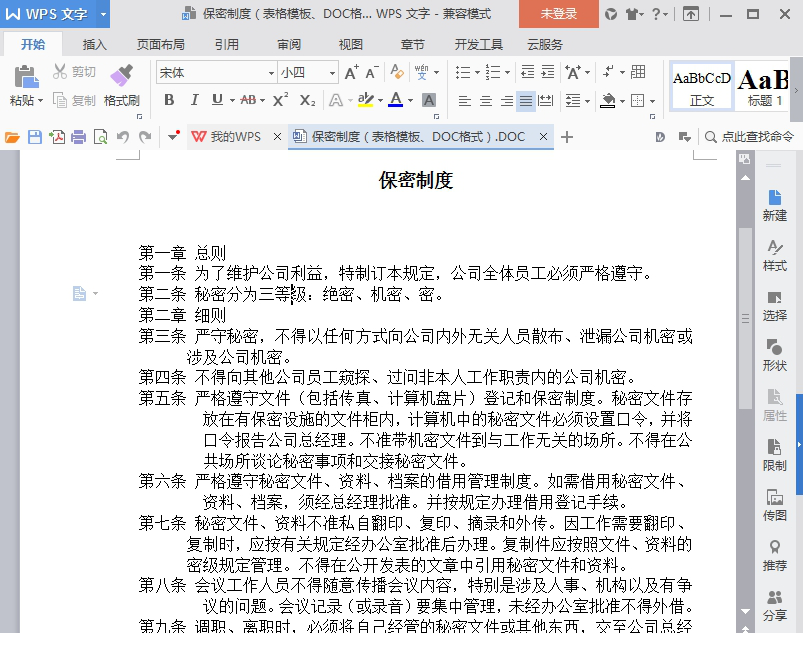Screen dimensions: 803x658
Task: Open the font size 小四 dropdown
Action: [332, 73]
